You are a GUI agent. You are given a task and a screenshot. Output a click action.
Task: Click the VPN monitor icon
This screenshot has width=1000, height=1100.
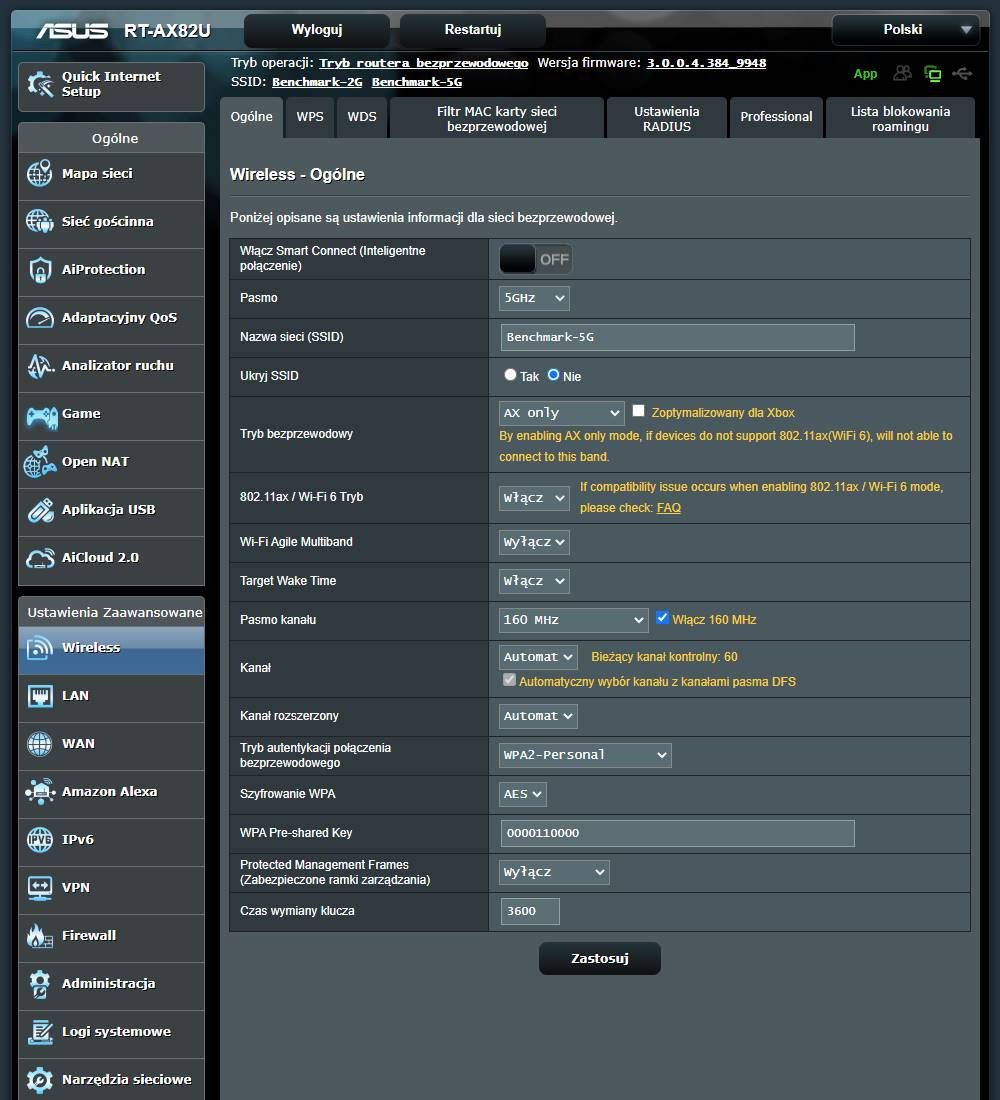tap(39, 887)
